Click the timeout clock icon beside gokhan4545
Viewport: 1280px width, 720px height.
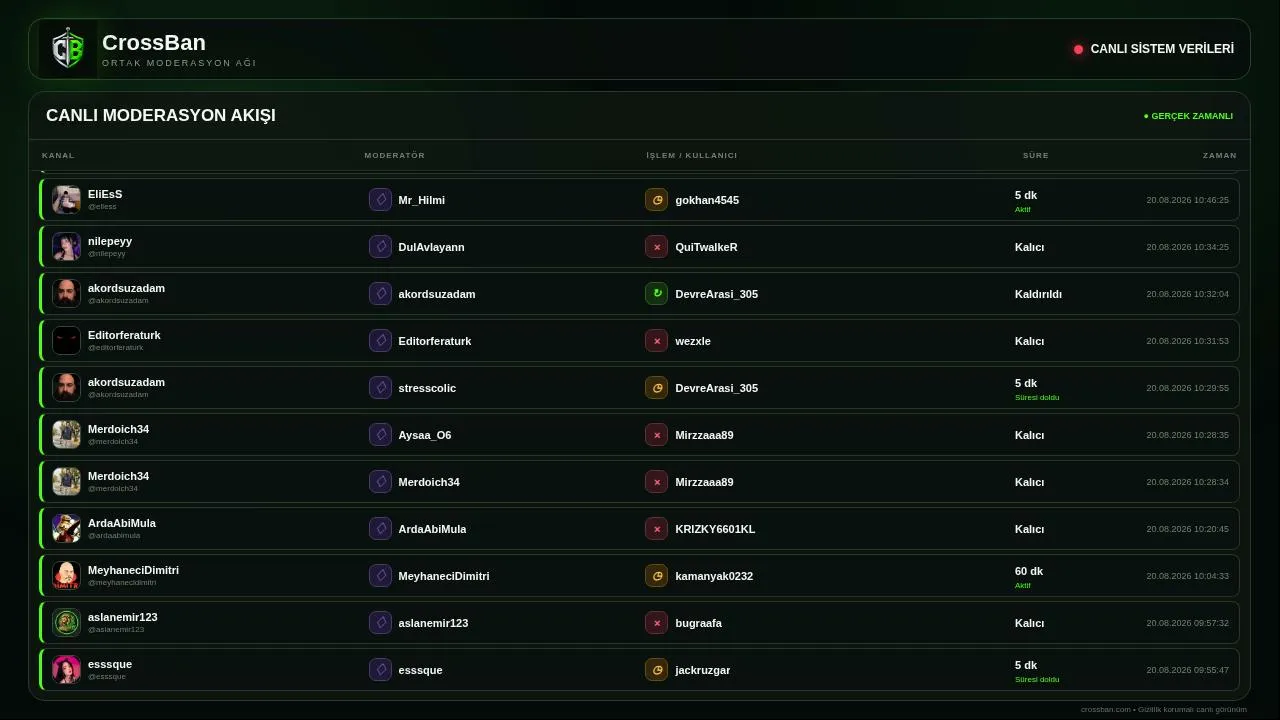(x=656, y=200)
